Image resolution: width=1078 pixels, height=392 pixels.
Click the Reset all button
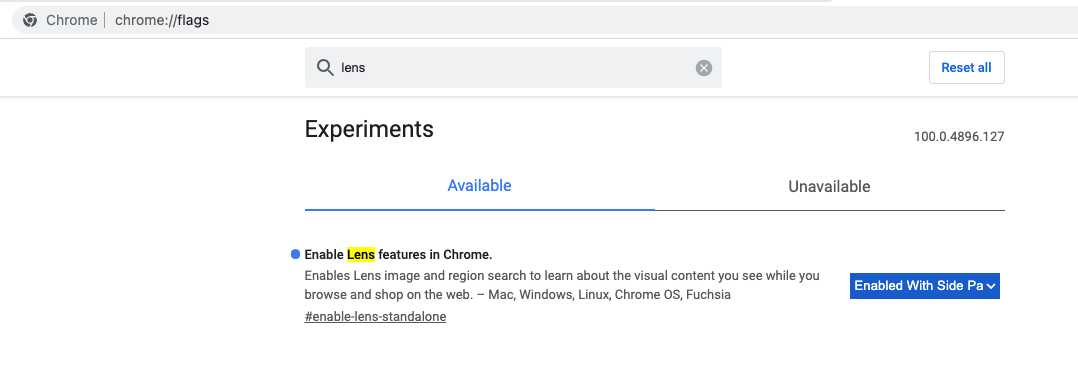966,67
